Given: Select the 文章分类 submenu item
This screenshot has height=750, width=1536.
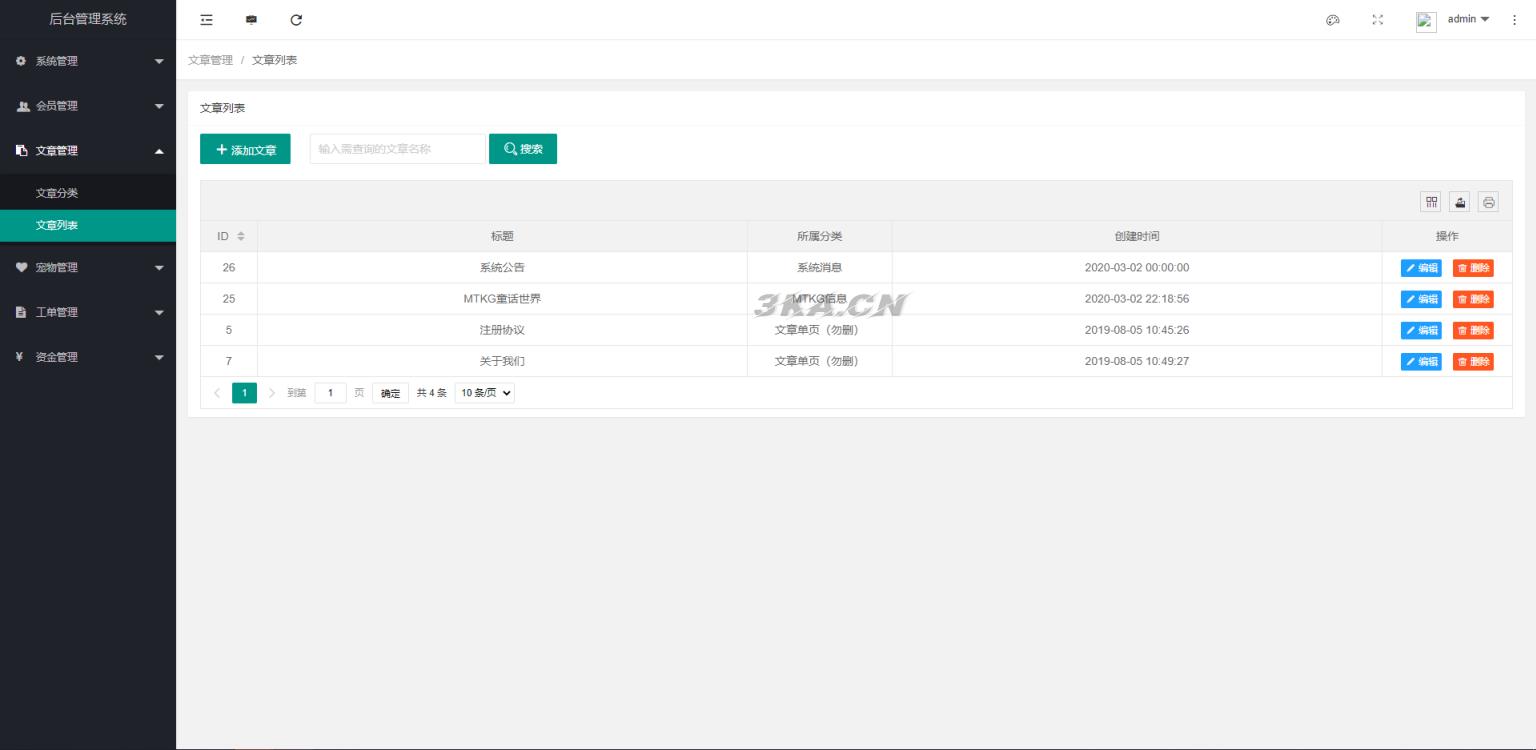Looking at the screenshot, I should click(88, 193).
